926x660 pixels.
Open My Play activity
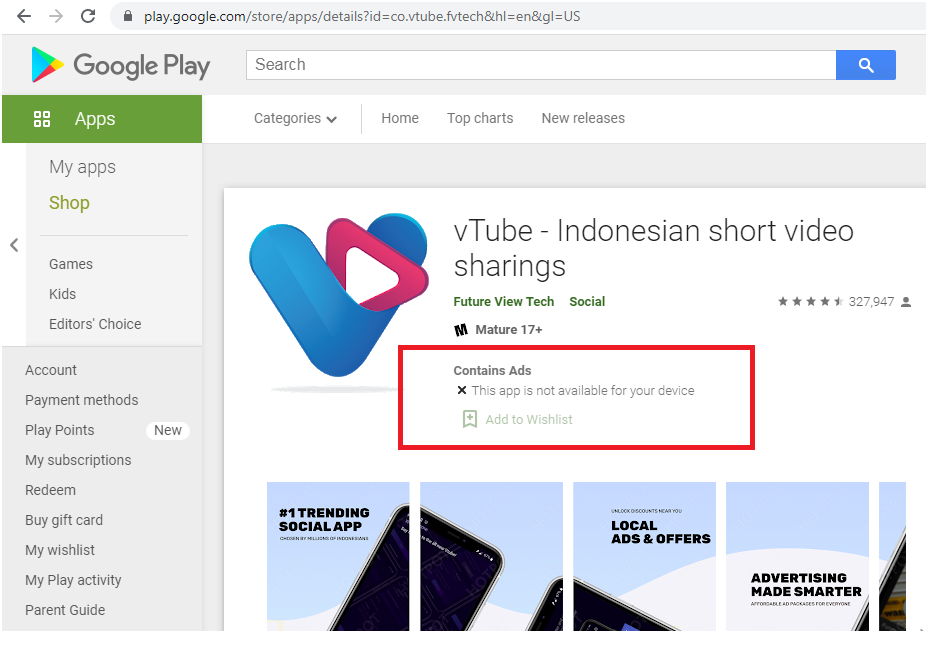[73, 580]
